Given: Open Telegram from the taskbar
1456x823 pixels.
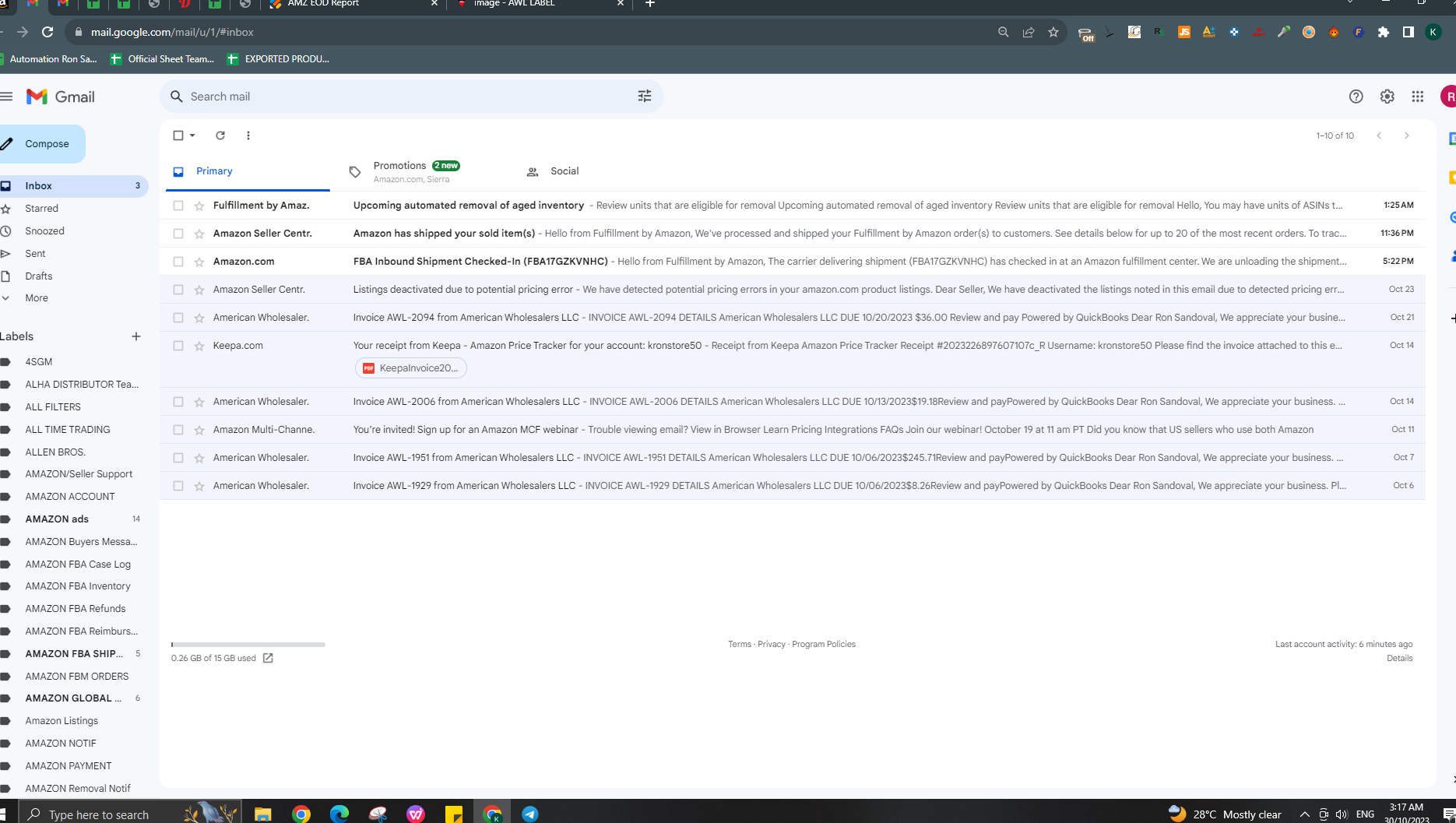Looking at the screenshot, I should click(x=530, y=814).
